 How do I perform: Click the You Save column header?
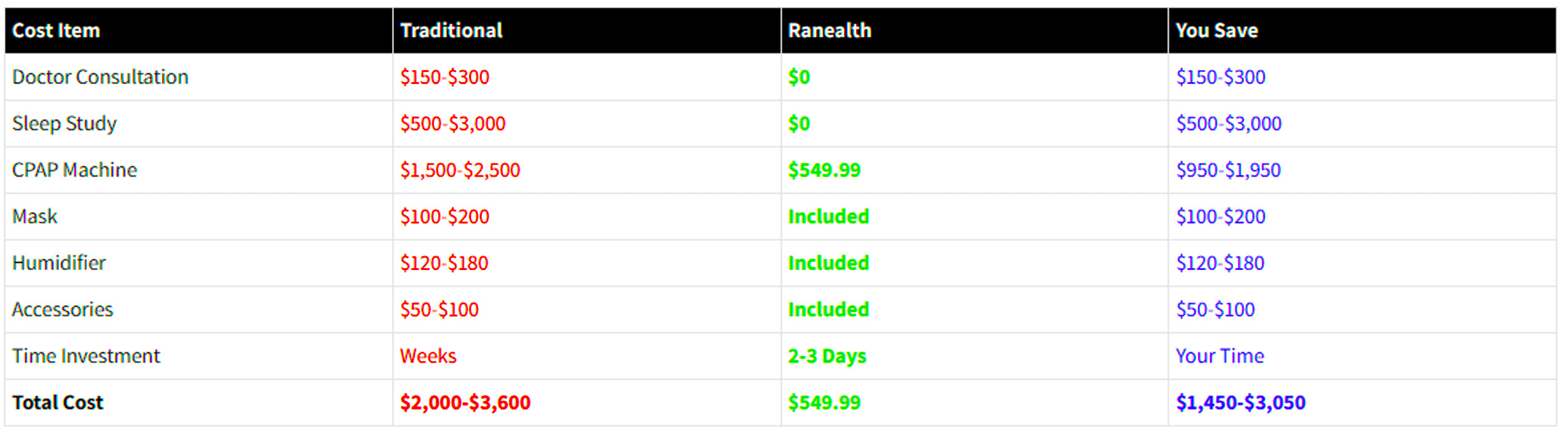coord(1216,31)
